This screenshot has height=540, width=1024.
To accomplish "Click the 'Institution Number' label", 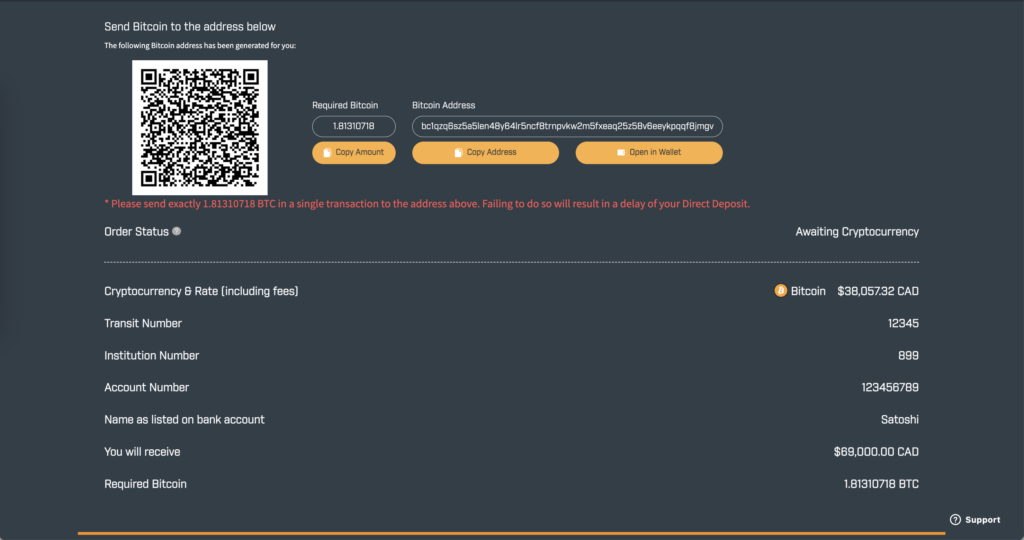I will click(152, 355).
